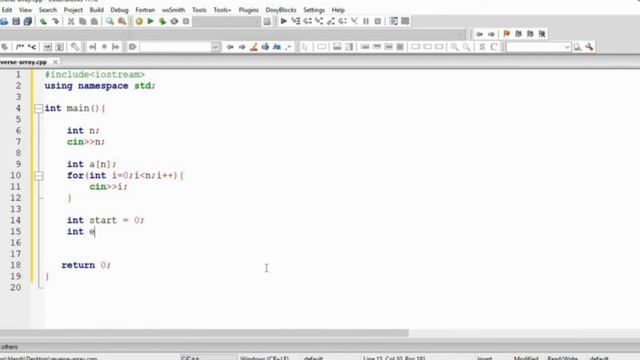The width and height of the screenshot is (640, 360).
Task: Click the 'Insert' status bar entry
Action: pos(484,358)
